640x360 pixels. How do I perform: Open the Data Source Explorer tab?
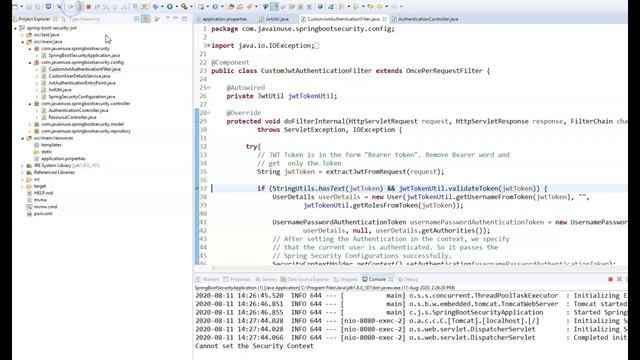pos(304,279)
